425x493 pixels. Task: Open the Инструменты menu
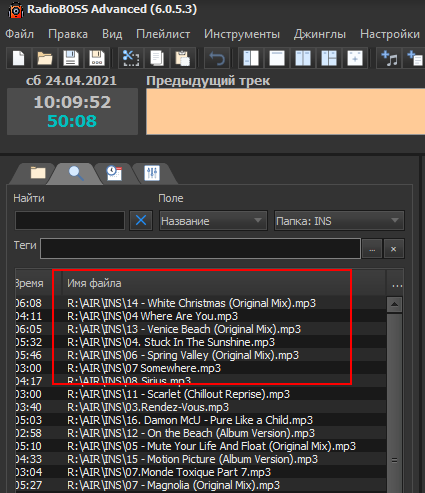(242, 34)
